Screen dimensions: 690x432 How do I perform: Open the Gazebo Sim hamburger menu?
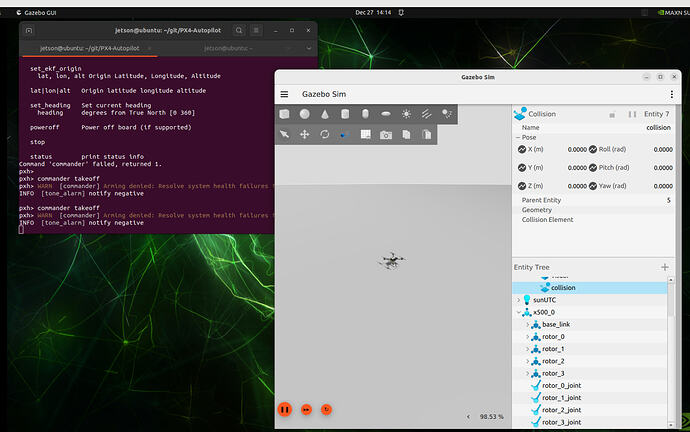click(x=284, y=93)
